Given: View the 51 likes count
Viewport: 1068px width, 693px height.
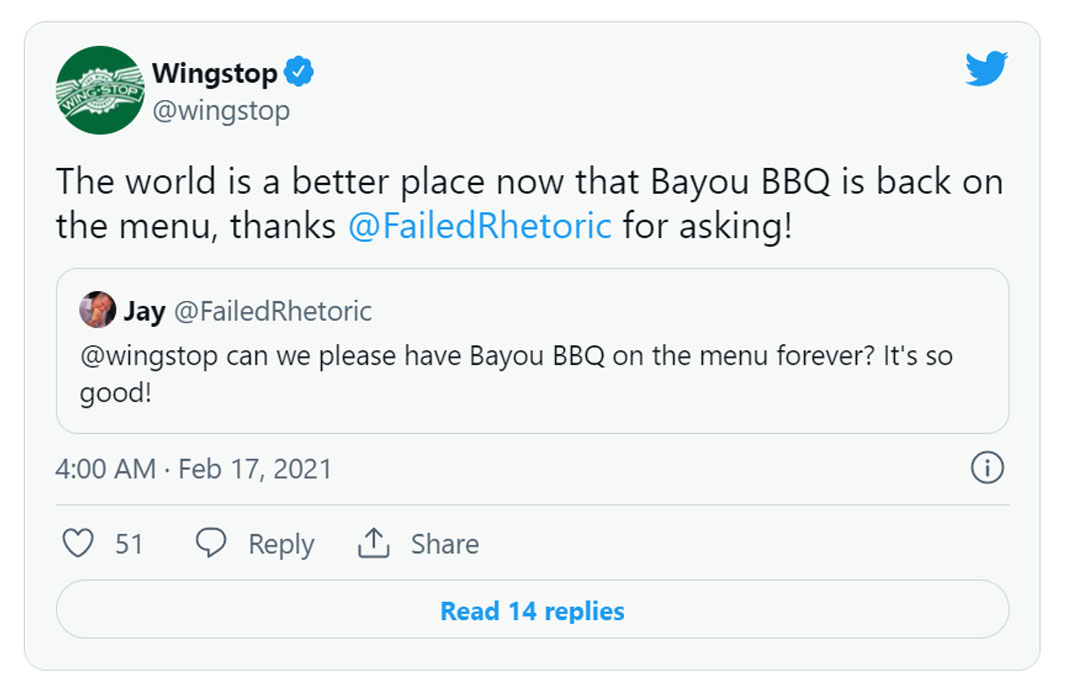Looking at the screenshot, I should coord(129,544).
